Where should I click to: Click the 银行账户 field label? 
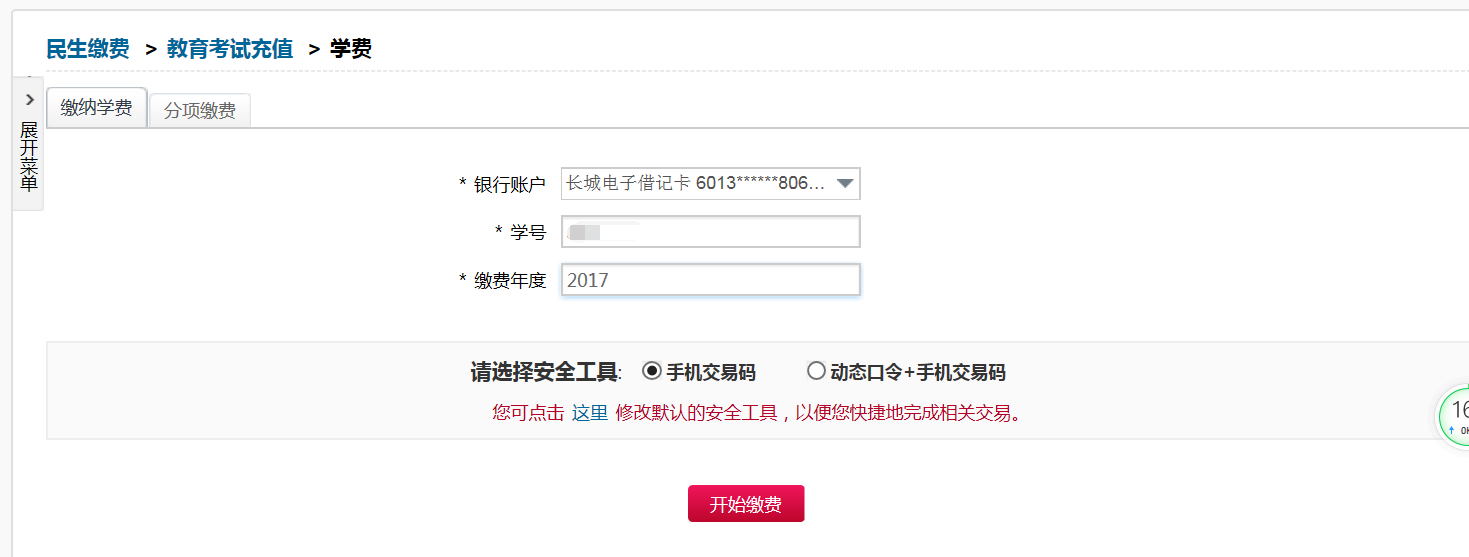509,184
